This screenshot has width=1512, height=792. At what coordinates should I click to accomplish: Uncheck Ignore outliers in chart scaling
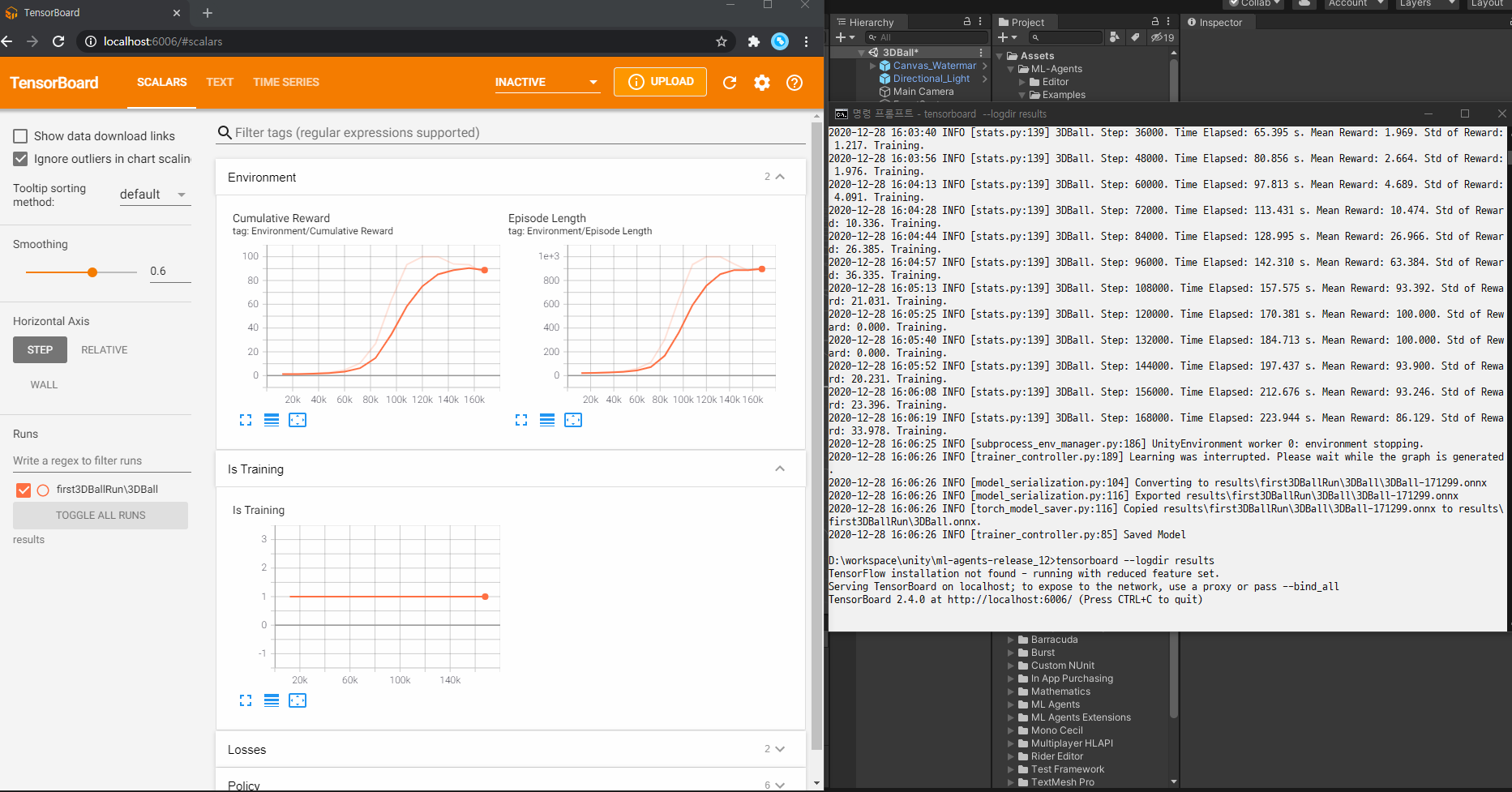20,159
